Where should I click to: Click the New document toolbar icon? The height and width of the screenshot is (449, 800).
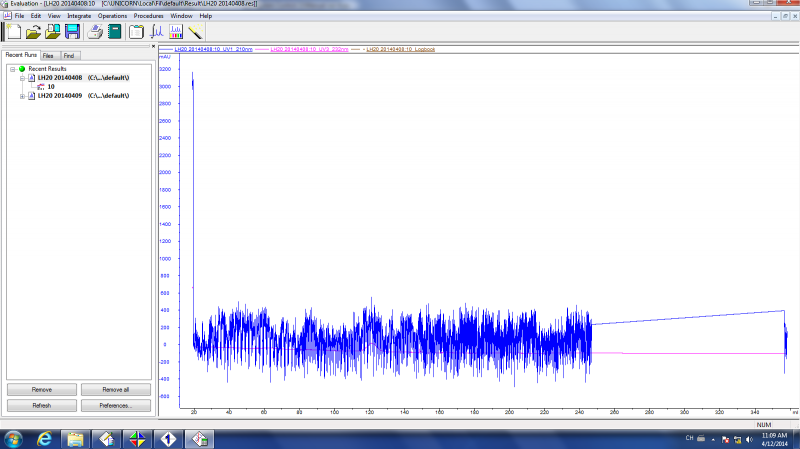14,31
